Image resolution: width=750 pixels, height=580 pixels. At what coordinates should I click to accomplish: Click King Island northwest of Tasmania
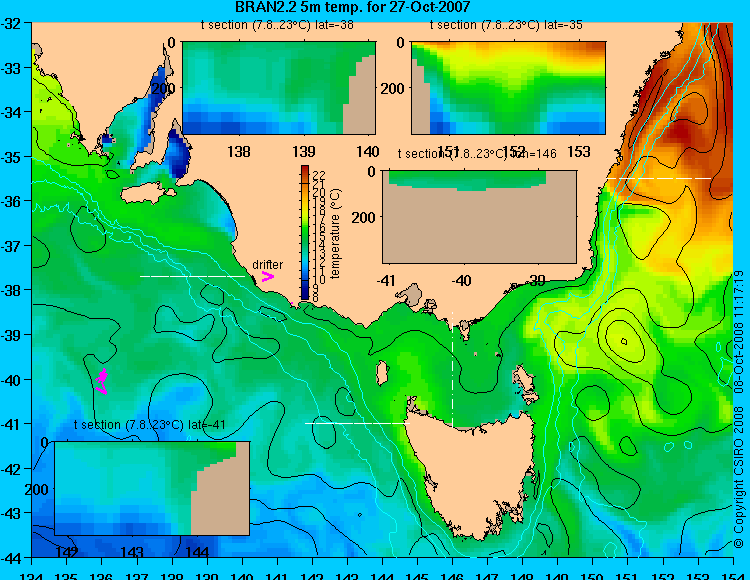382,373
